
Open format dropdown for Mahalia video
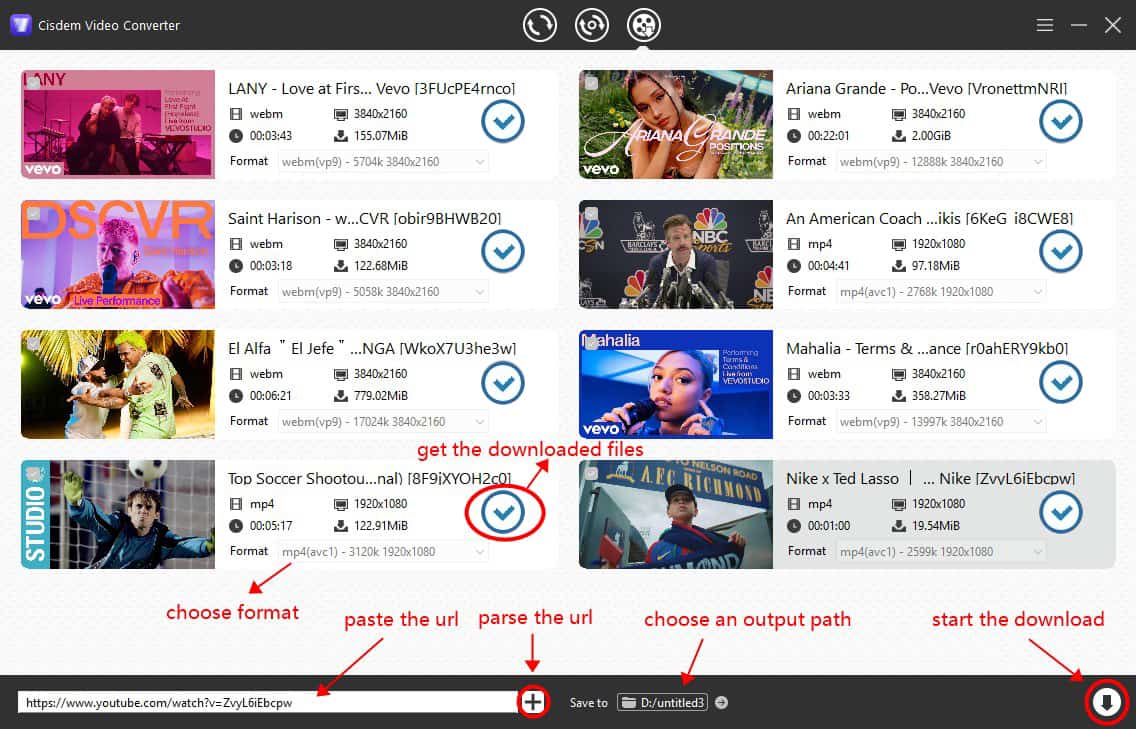click(x=941, y=422)
